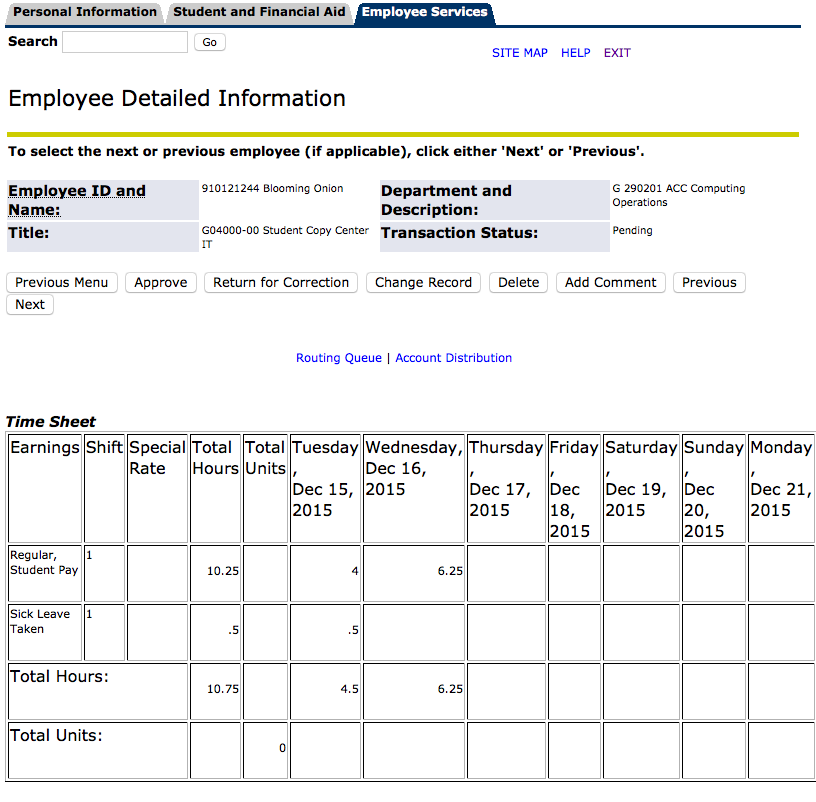Click G 290201 ACC Computing Operations text
Image resolution: width=816 pixels, height=802 pixels.
(679, 195)
